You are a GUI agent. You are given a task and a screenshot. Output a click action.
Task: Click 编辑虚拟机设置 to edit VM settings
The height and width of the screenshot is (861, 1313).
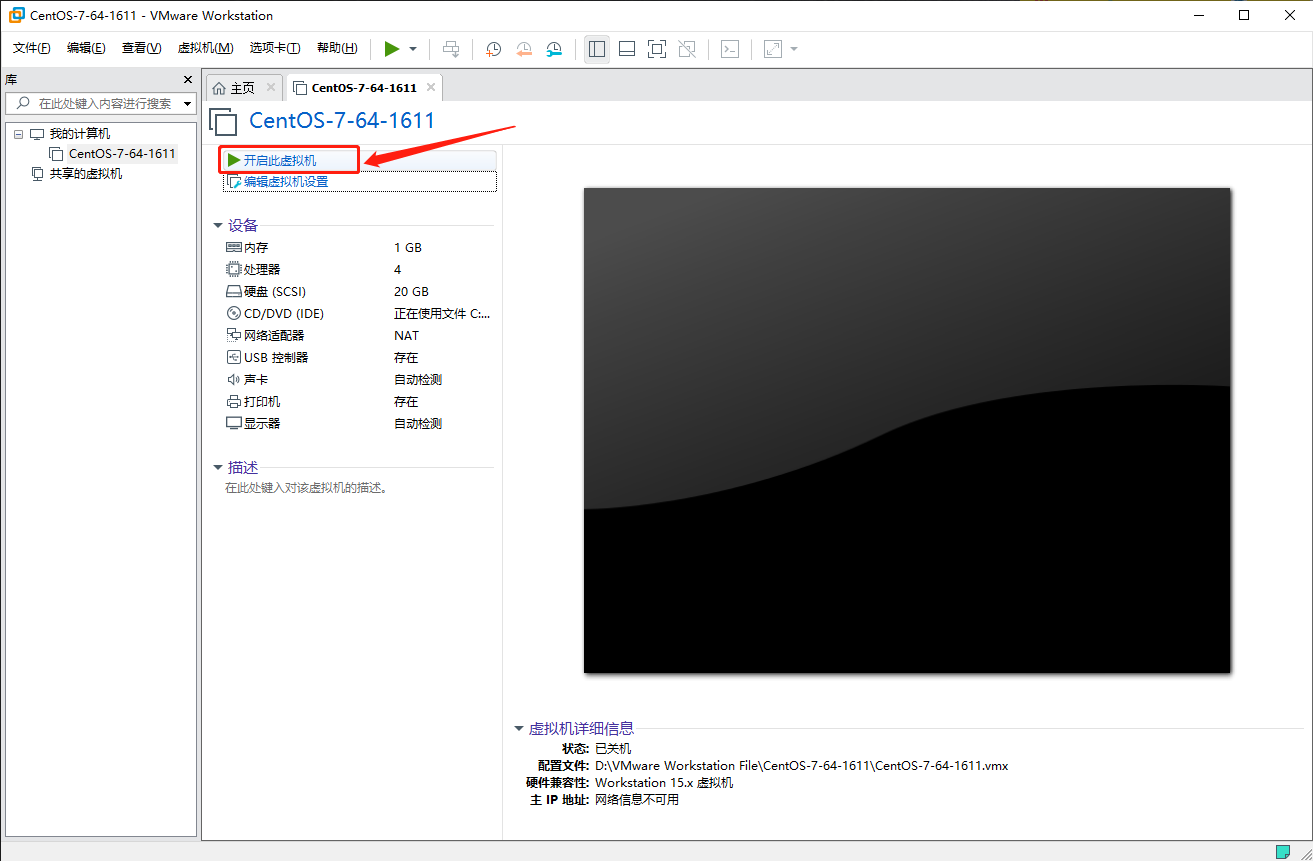(x=288, y=180)
